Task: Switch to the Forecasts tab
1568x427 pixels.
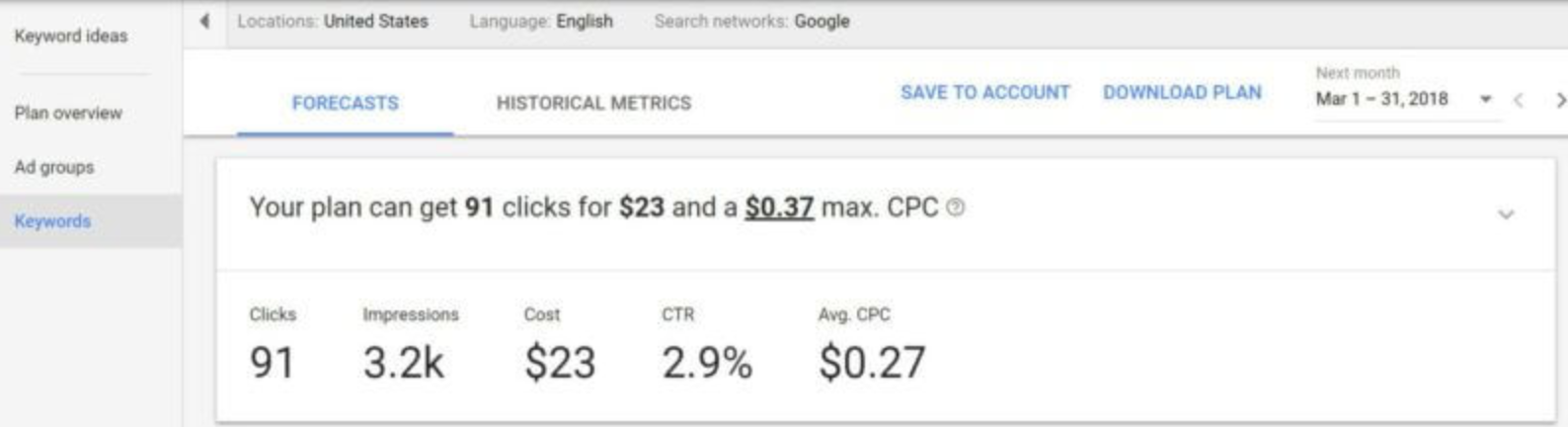Action: (x=346, y=103)
